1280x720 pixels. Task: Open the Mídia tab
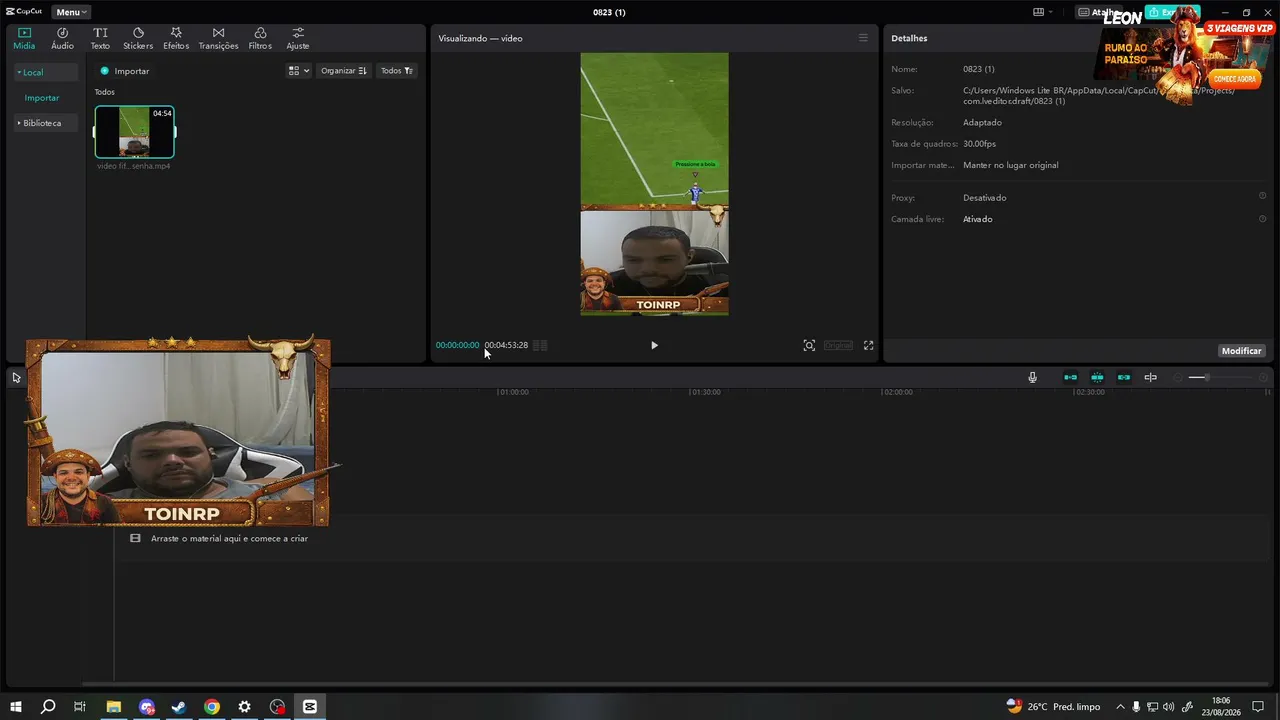(x=24, y=38)
